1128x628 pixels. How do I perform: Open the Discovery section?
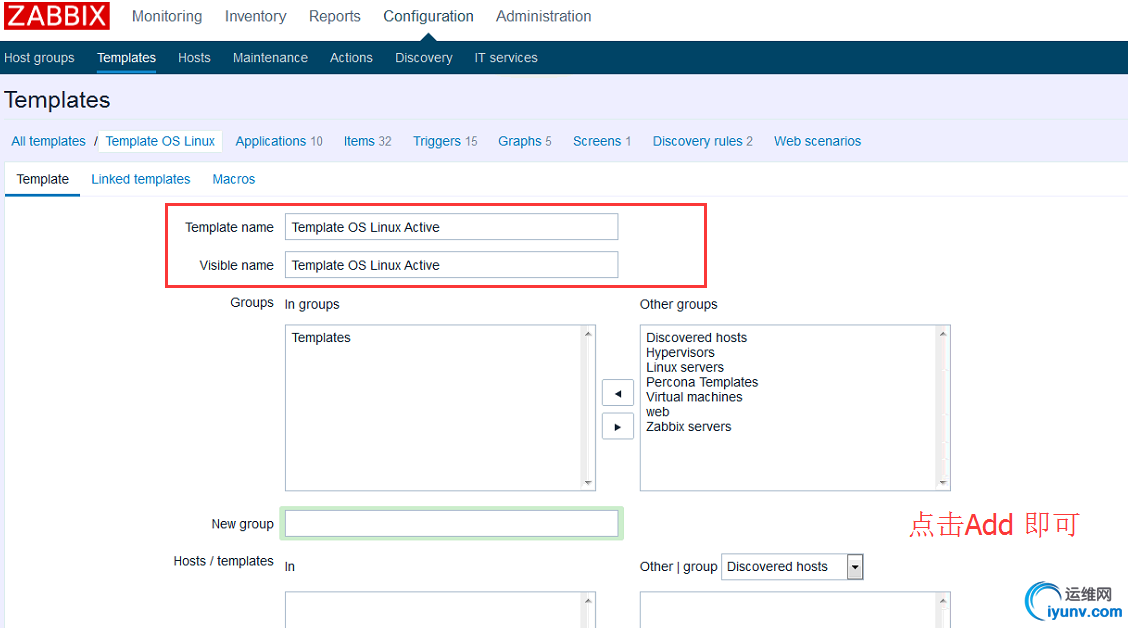[423, 58]
